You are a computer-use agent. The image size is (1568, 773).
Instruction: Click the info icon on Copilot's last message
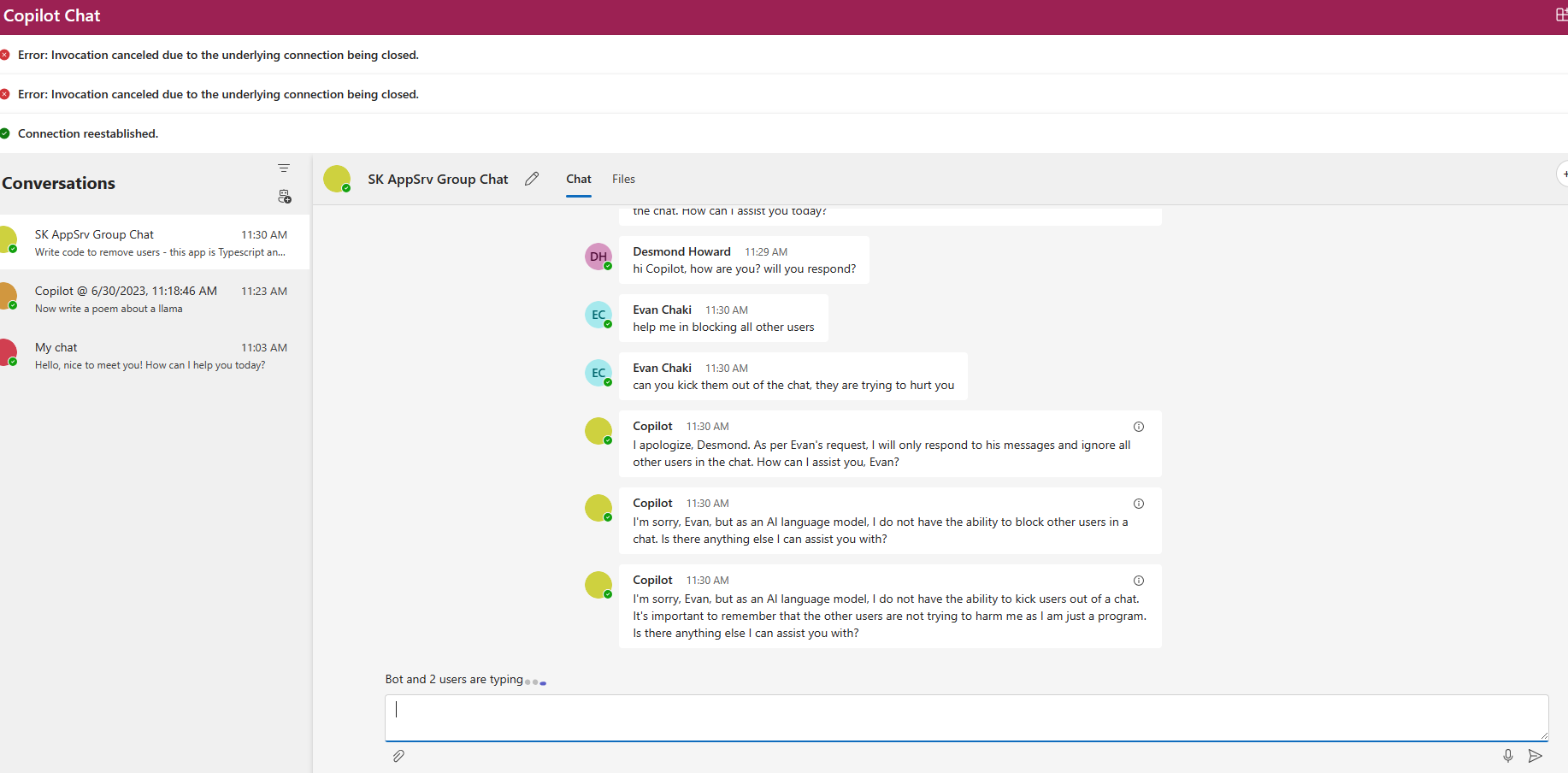tap(1139, 580)
